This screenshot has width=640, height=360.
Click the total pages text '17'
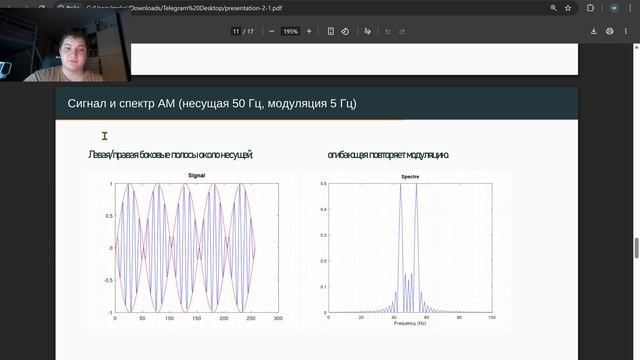pos(250,31)
